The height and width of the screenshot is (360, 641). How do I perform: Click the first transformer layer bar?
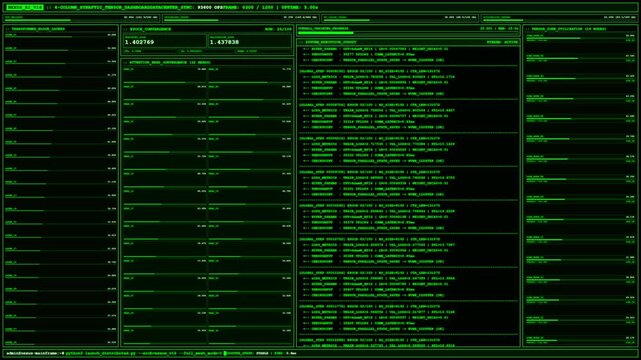tap(61, 37)
